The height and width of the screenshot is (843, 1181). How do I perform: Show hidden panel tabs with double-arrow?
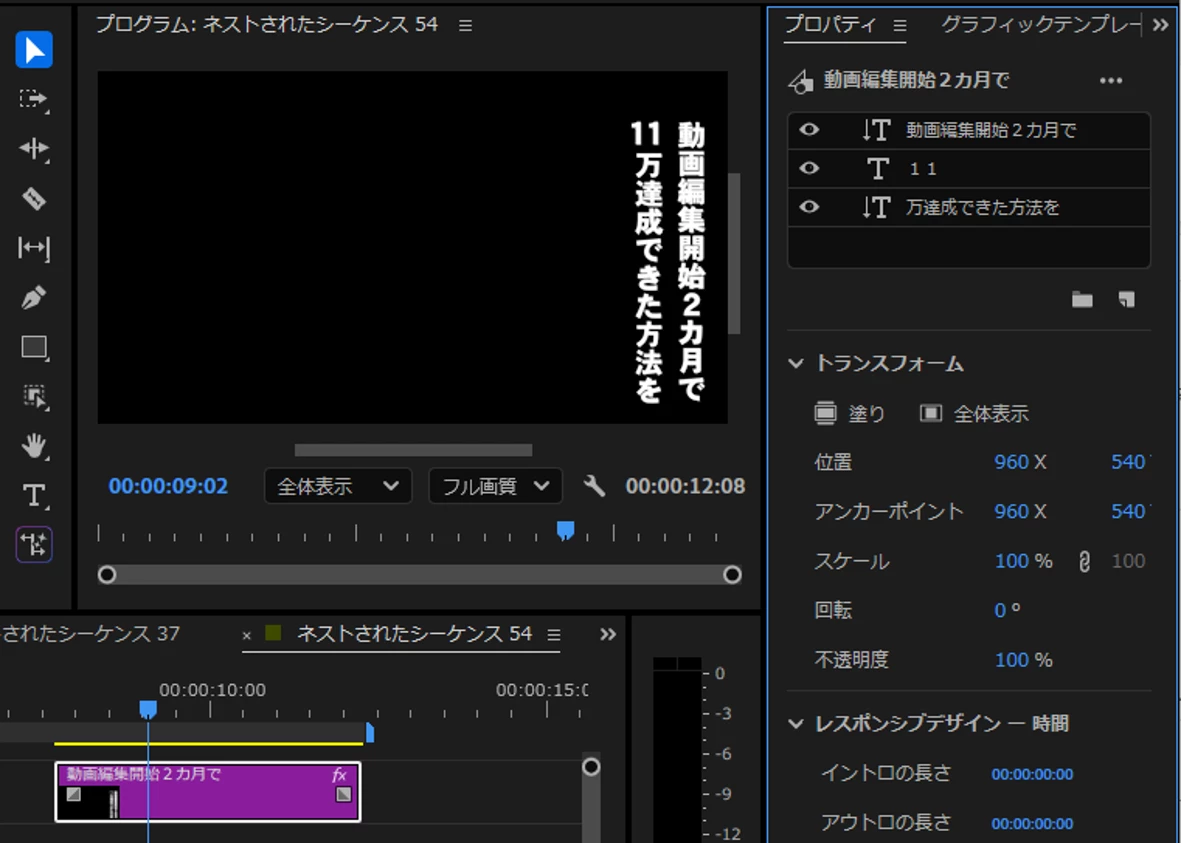click(1161, 25)
